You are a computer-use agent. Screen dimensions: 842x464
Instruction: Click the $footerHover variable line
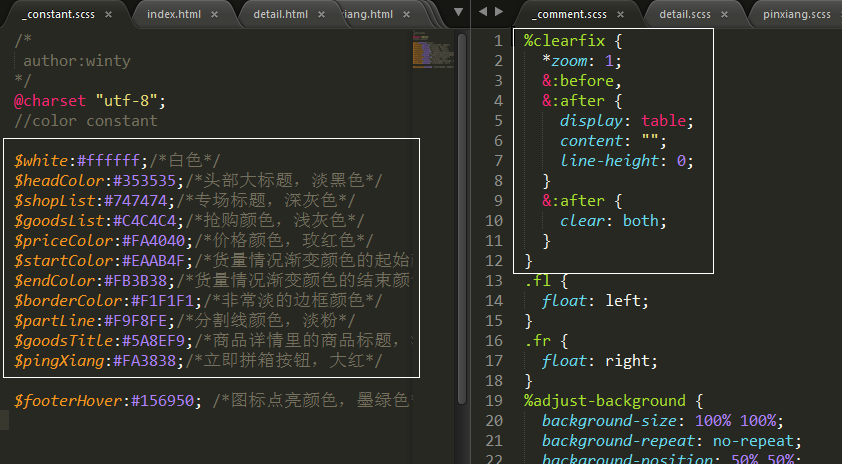tap(212, 401)
